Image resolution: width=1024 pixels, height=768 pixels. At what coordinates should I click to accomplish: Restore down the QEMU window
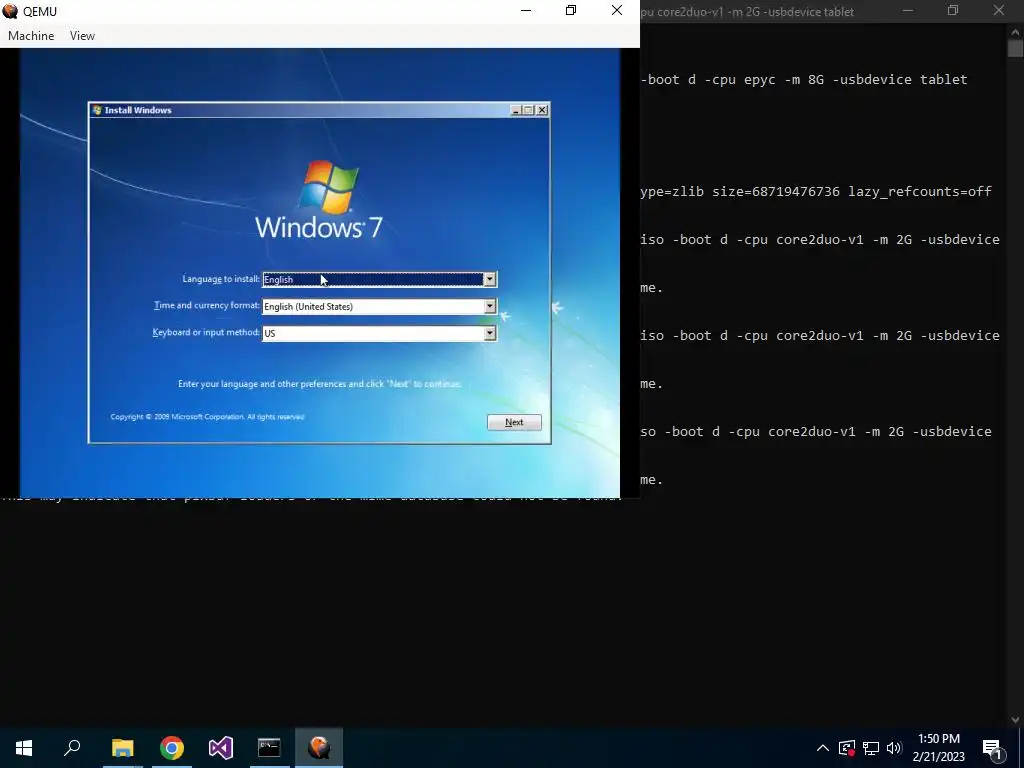(x=571, y=10)
